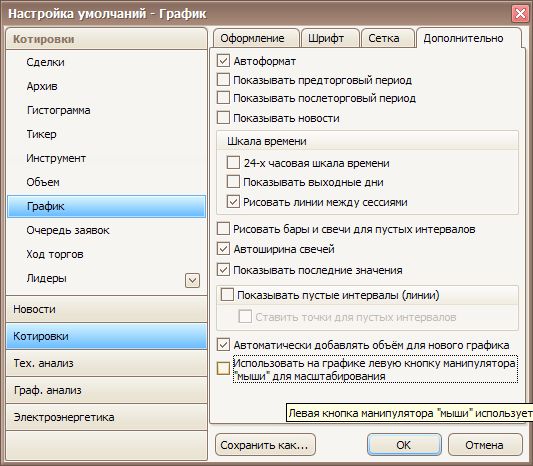Viewport: 533px width, 466px height.
Task: Expand list with the down-arrow below Лидеры
Action: point(192,281)
